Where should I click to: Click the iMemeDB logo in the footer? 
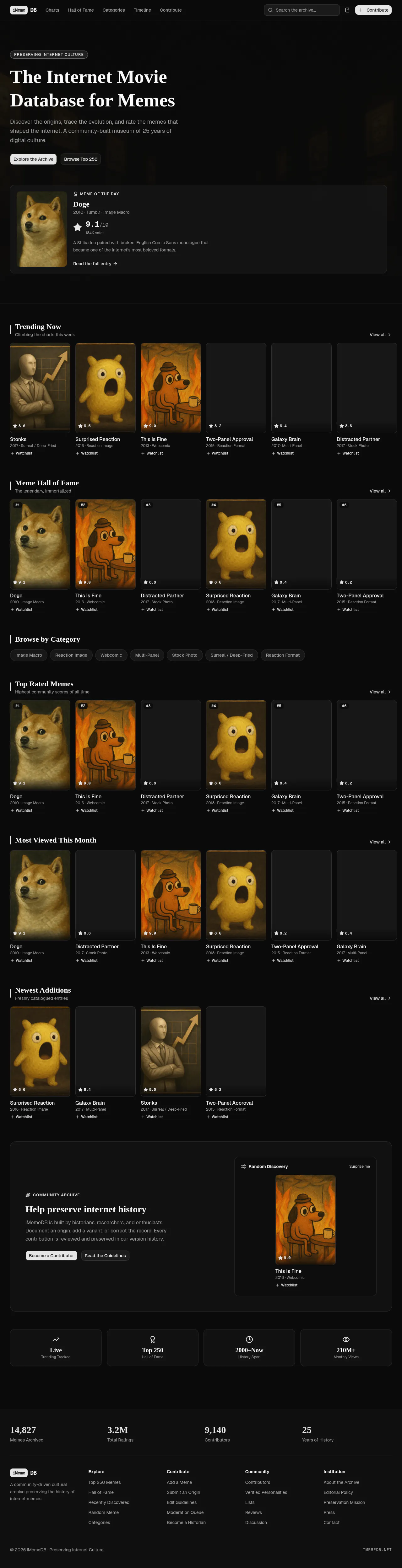pos(24,1473)
